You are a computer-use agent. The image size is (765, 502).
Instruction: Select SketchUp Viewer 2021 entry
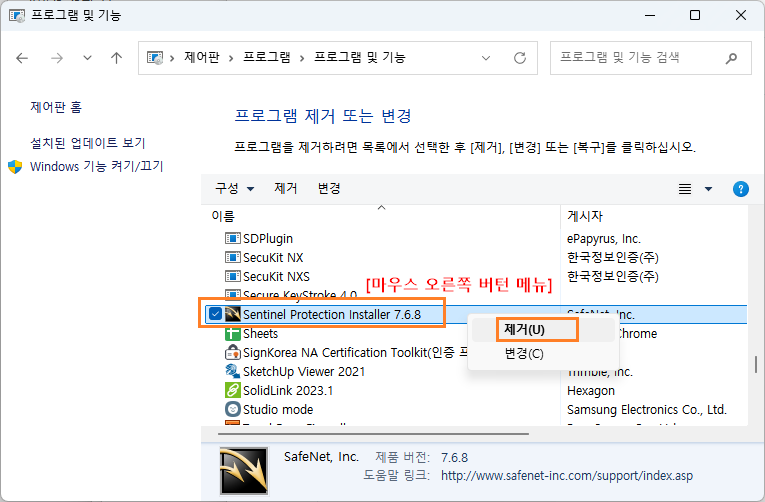(304, 372)
